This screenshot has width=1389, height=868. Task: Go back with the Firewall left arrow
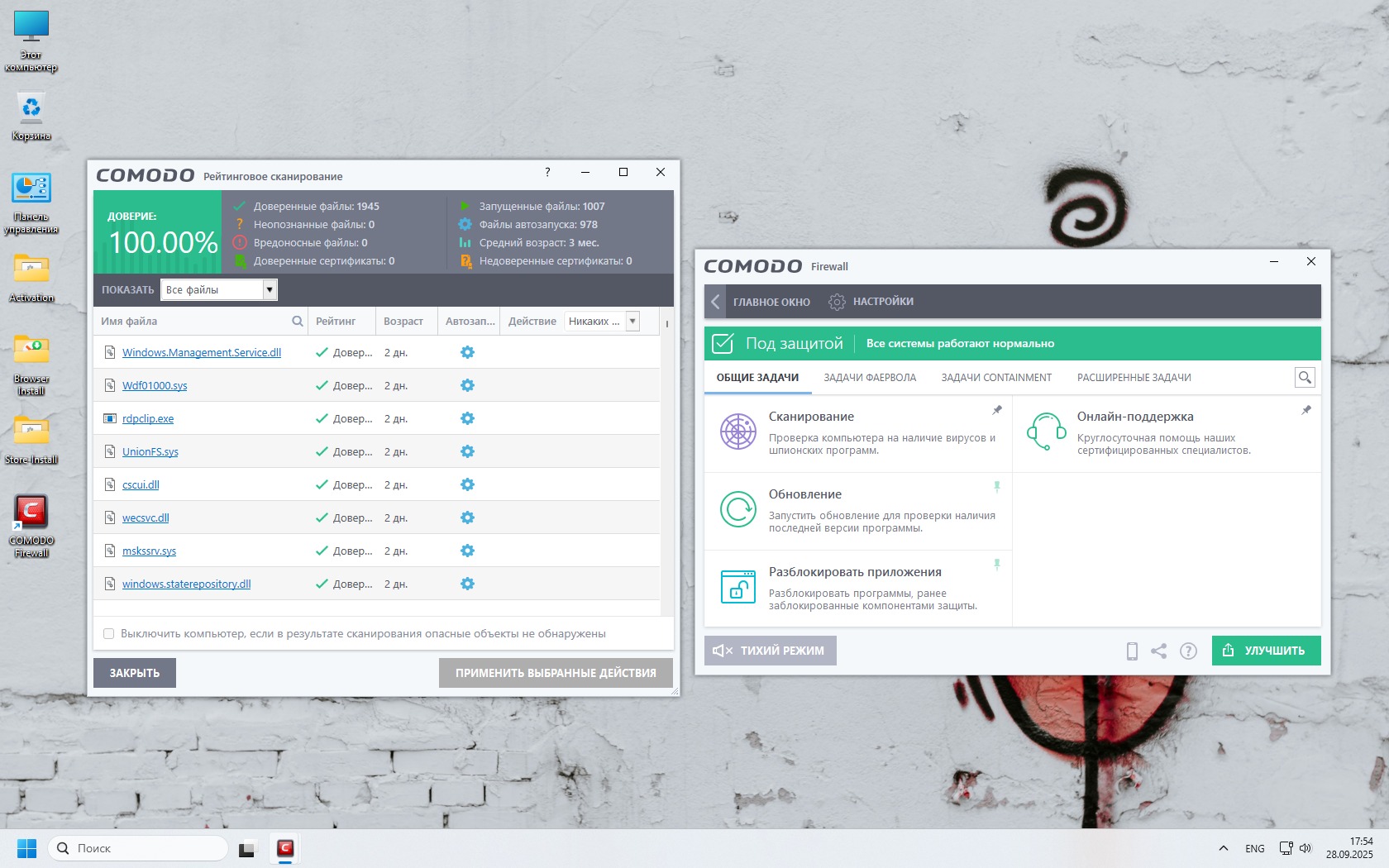(x=716, y=302)
